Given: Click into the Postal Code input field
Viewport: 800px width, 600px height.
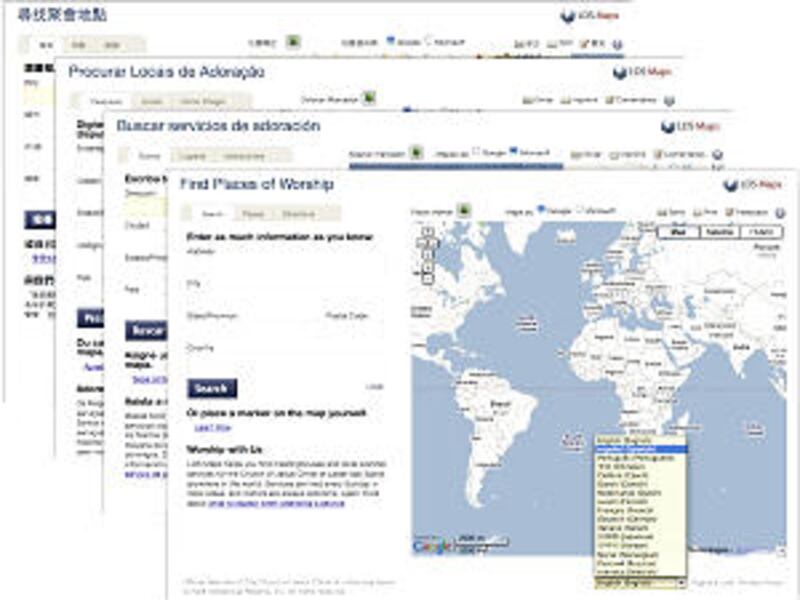Looking at the screenshot, I should pyautogui.click(x=354, y=329).
